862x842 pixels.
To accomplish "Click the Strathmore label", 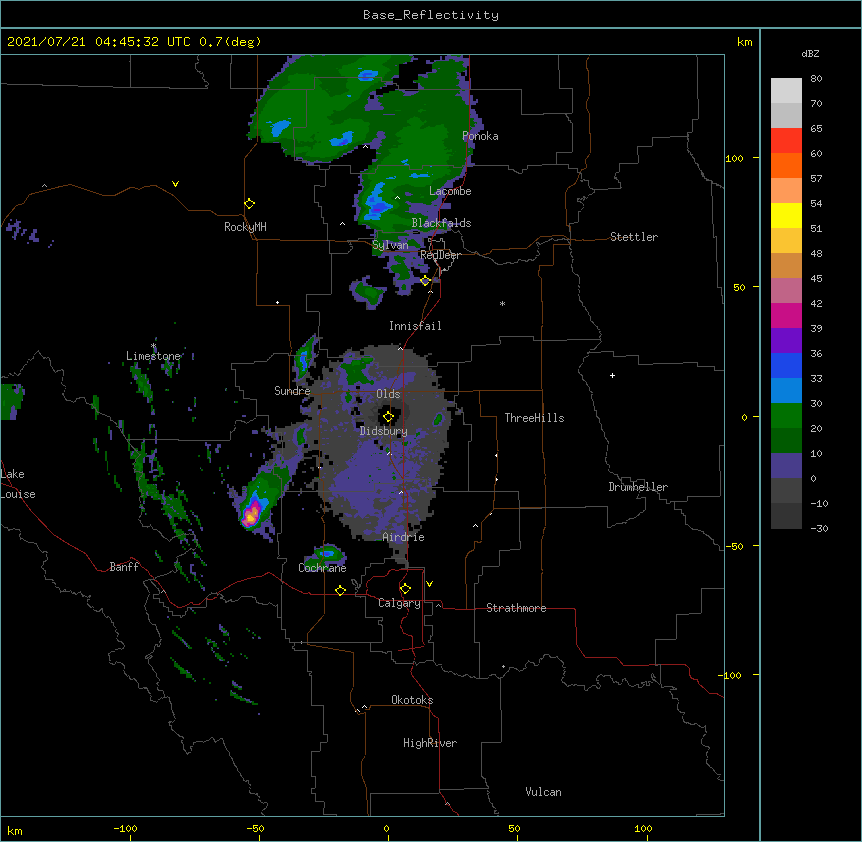I will tap(516, 608).
